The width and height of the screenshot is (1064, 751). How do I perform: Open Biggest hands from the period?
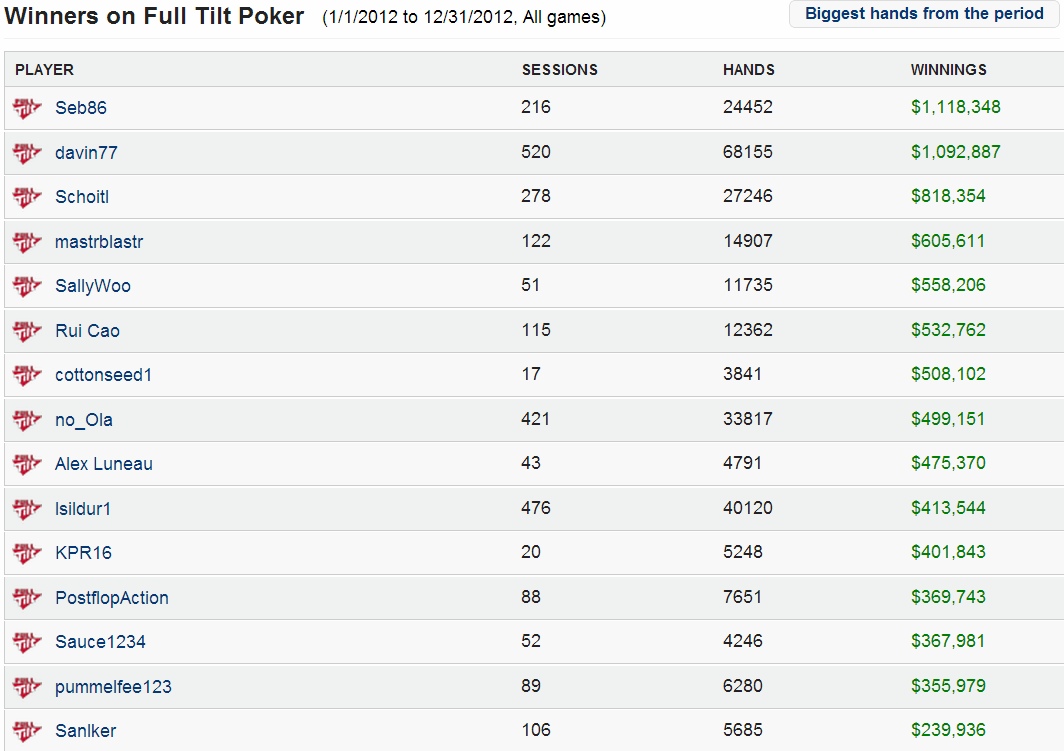(924, 14)
